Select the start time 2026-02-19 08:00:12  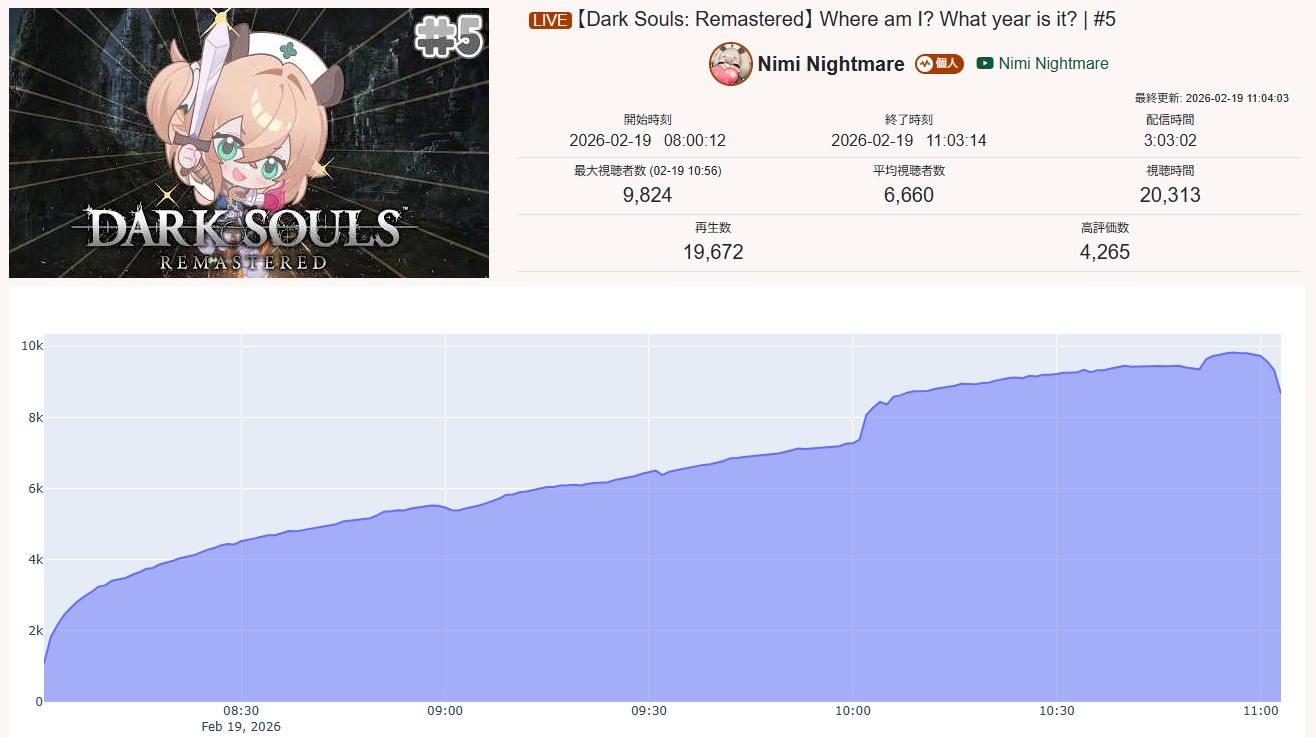(x=647, y=140)
